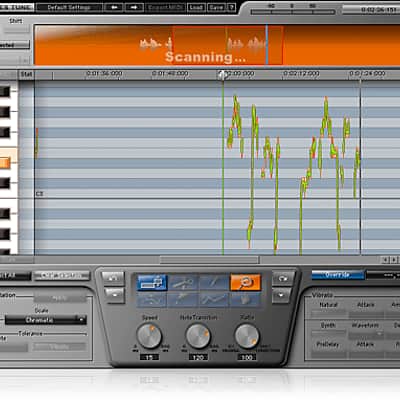Click the Speed knob
This screenshot has height=400, width=400.
149,336
